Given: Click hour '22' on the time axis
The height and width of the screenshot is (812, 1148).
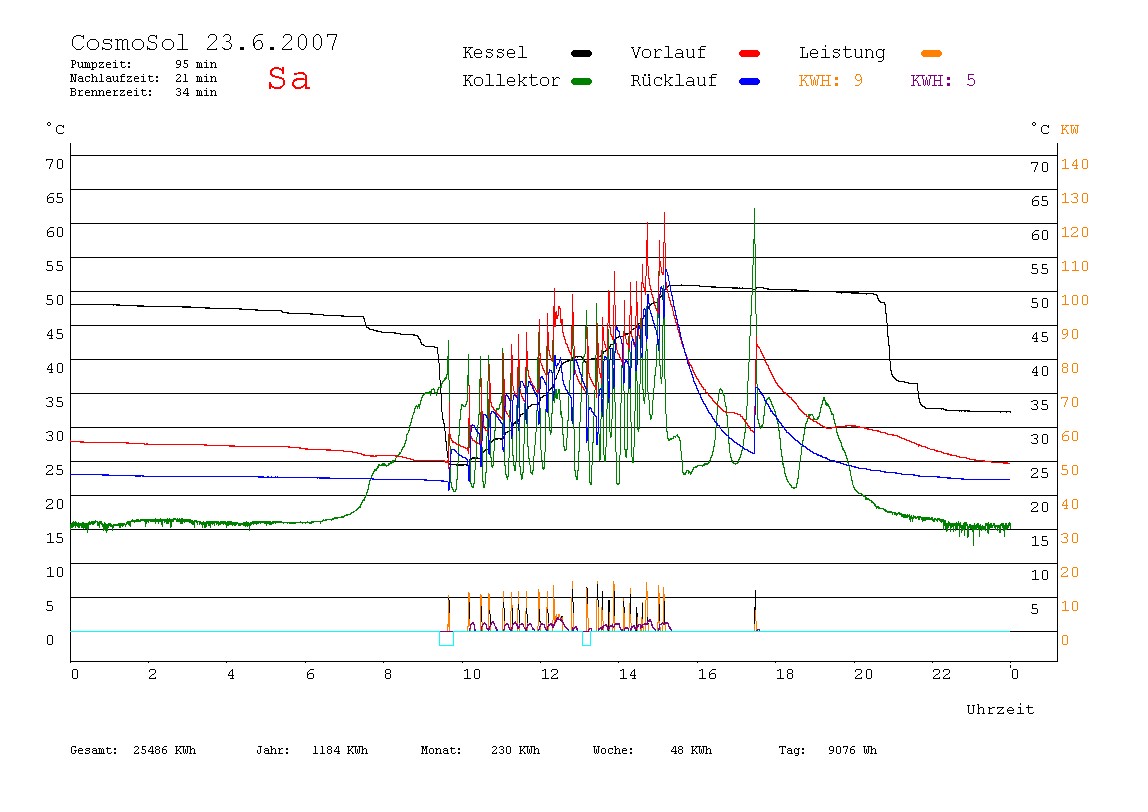Looking at the screenshot, I should 942,674.
